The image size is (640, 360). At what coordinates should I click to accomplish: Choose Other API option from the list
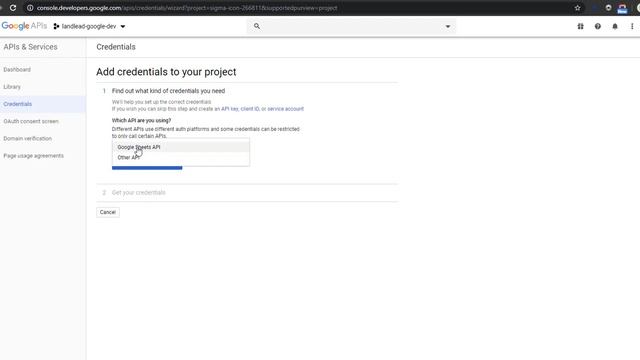pyautogui.click(x=181, y=157)
